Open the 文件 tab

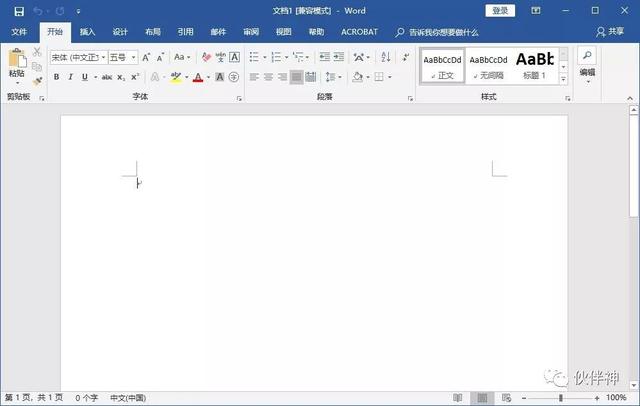tap(19, 32)
